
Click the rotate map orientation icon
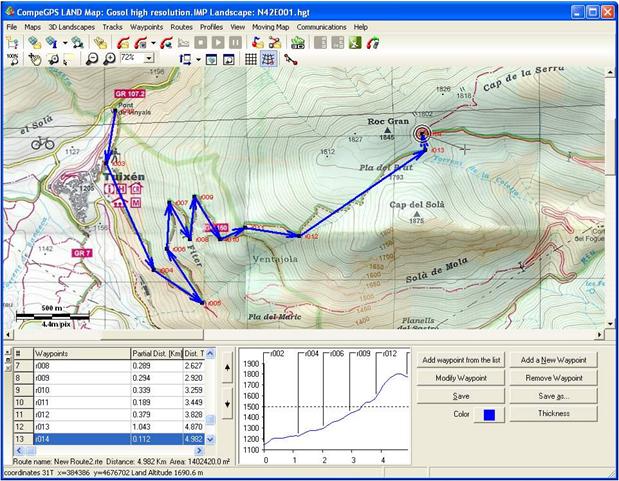185,59
